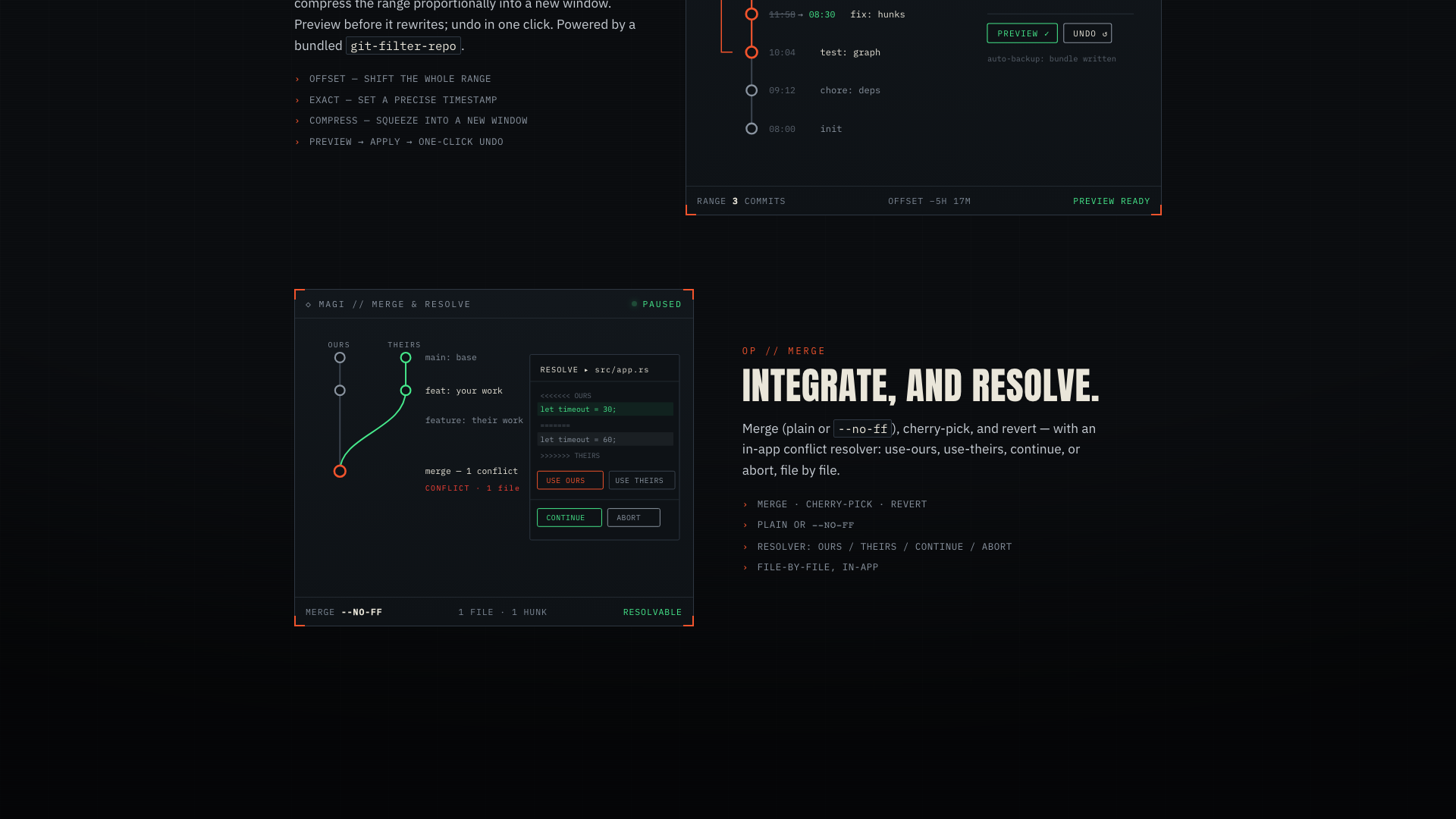Select the 'test: graph' commit node
The image size is (1456, 819).
click(x=752, y=52)
